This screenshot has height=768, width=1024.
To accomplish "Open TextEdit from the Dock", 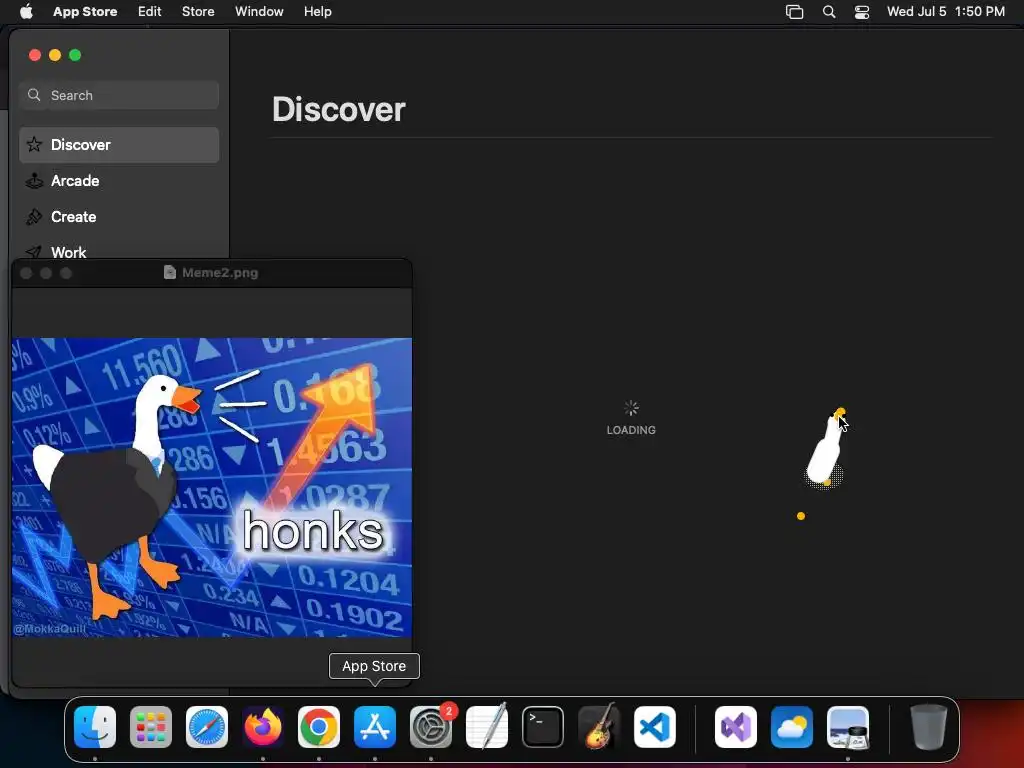I will tap(487, 727).
